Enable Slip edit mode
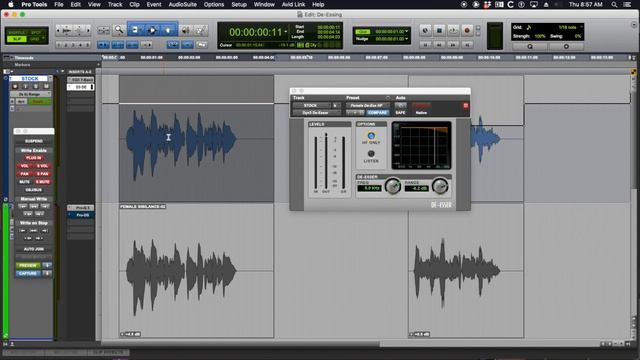 click(x=17, y=39)
